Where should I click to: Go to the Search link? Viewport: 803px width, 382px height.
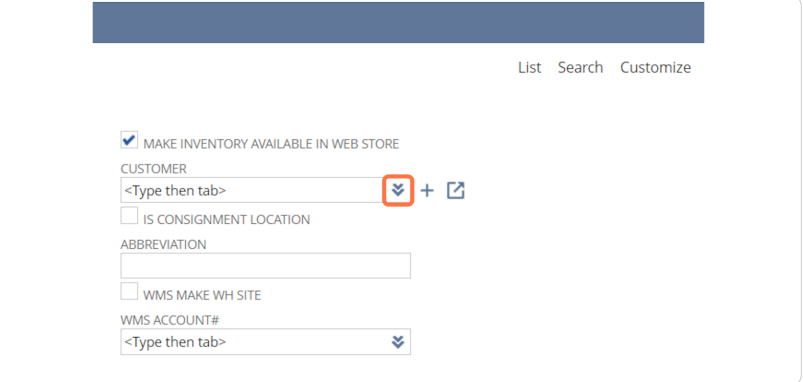coord(580,67)
